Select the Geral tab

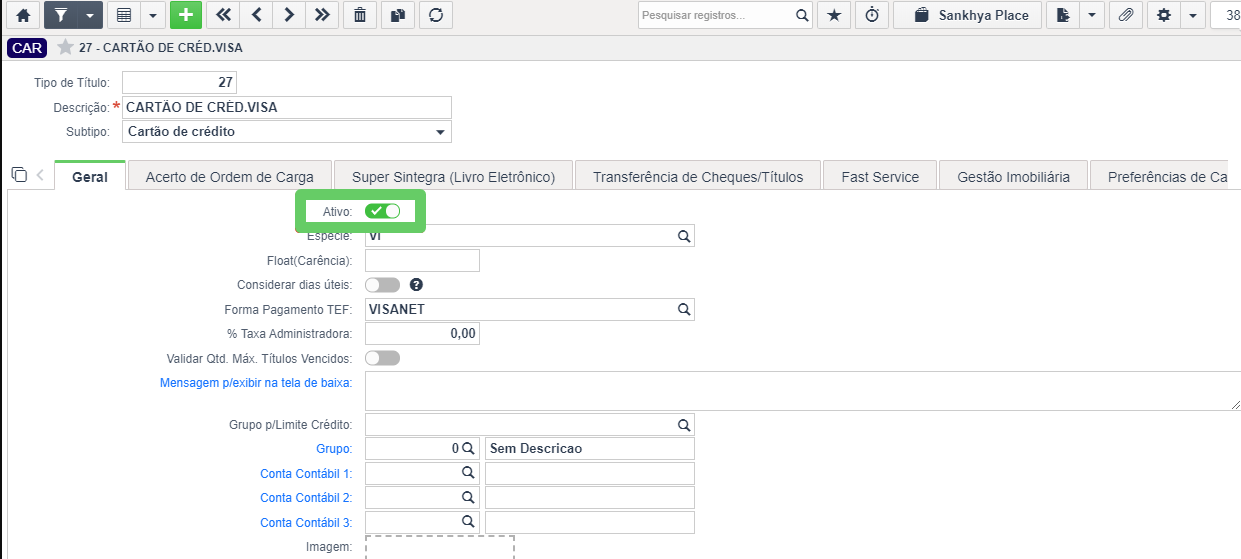point(90,177)
